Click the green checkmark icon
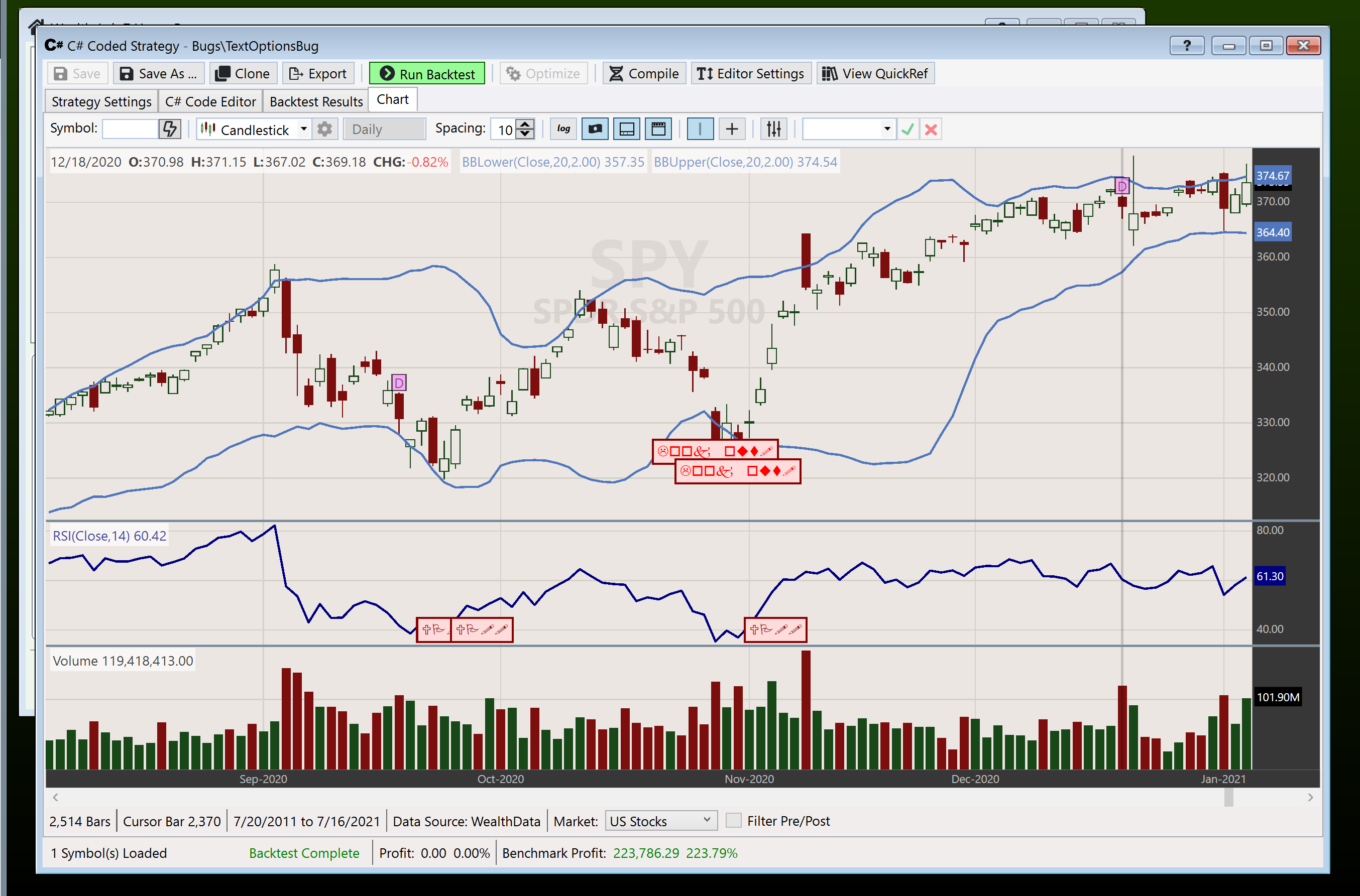 907,129
